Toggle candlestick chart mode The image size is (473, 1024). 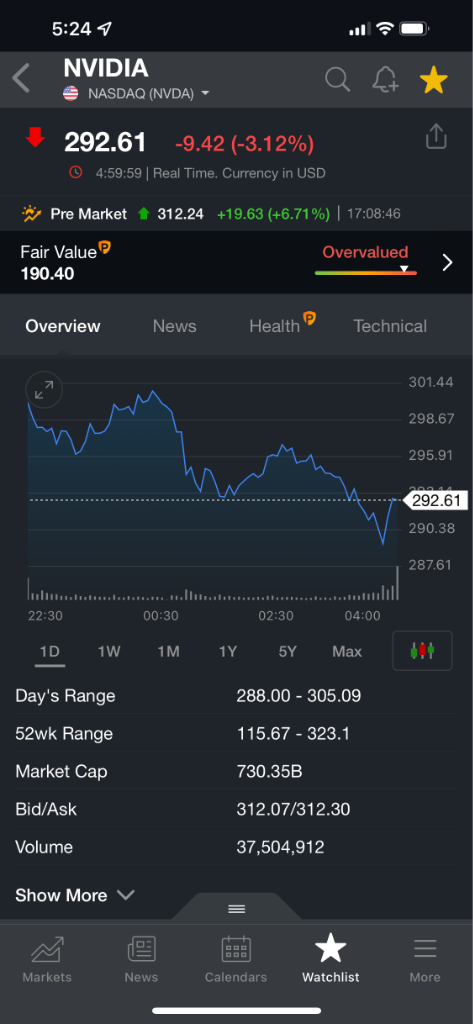coord(422,650)
